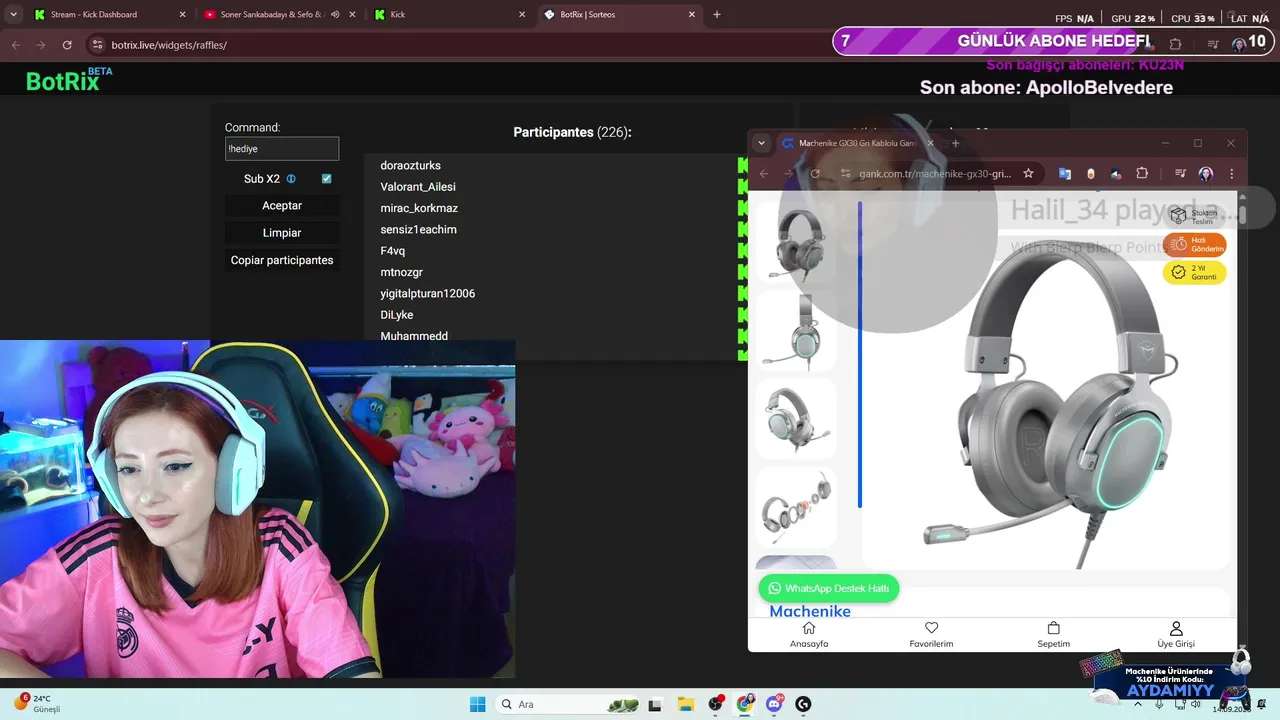Open the three-dot Chrome menu in gank window
1280x720 pixels.
coord(1232,173)
